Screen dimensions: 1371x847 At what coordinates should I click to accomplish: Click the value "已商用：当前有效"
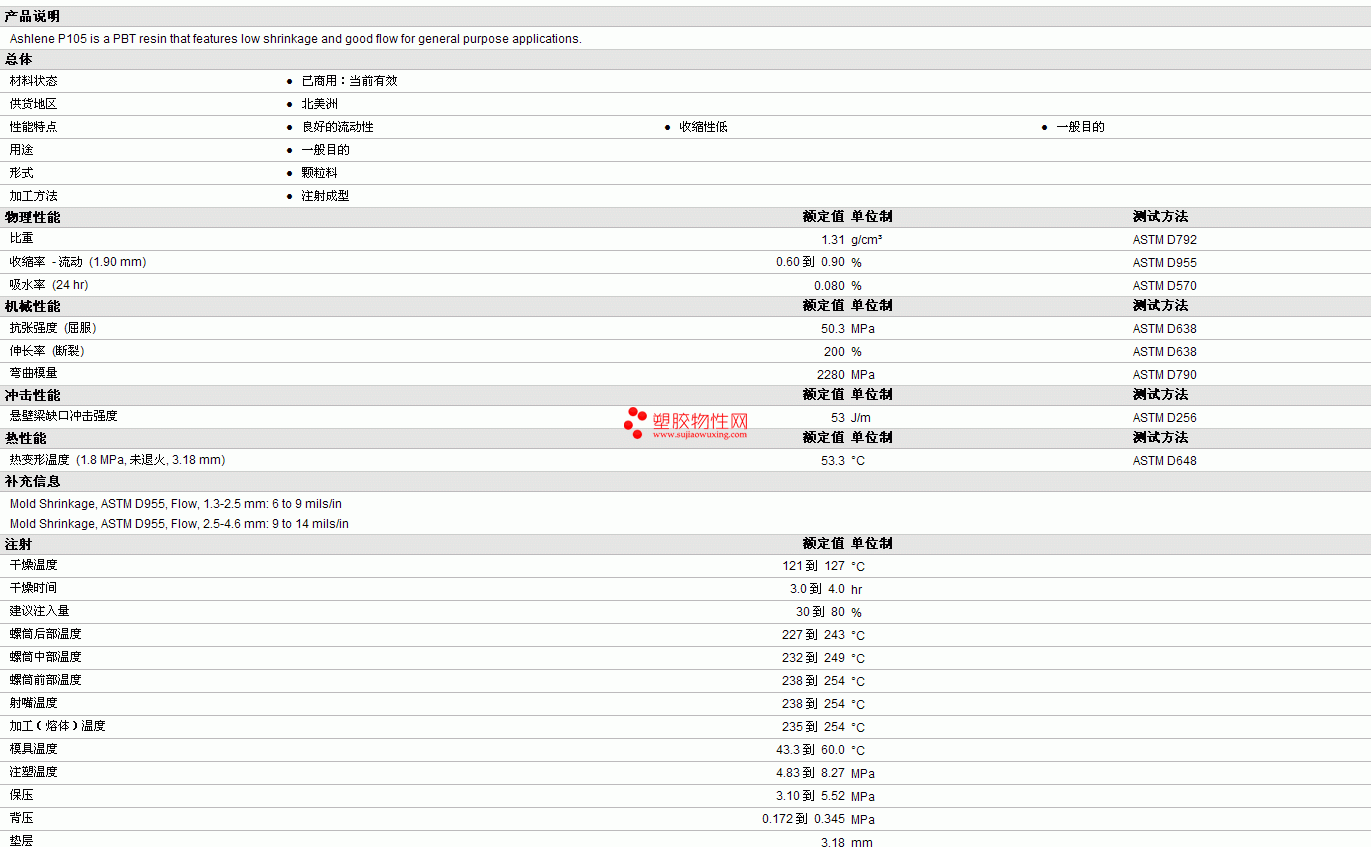pos(349,81)
